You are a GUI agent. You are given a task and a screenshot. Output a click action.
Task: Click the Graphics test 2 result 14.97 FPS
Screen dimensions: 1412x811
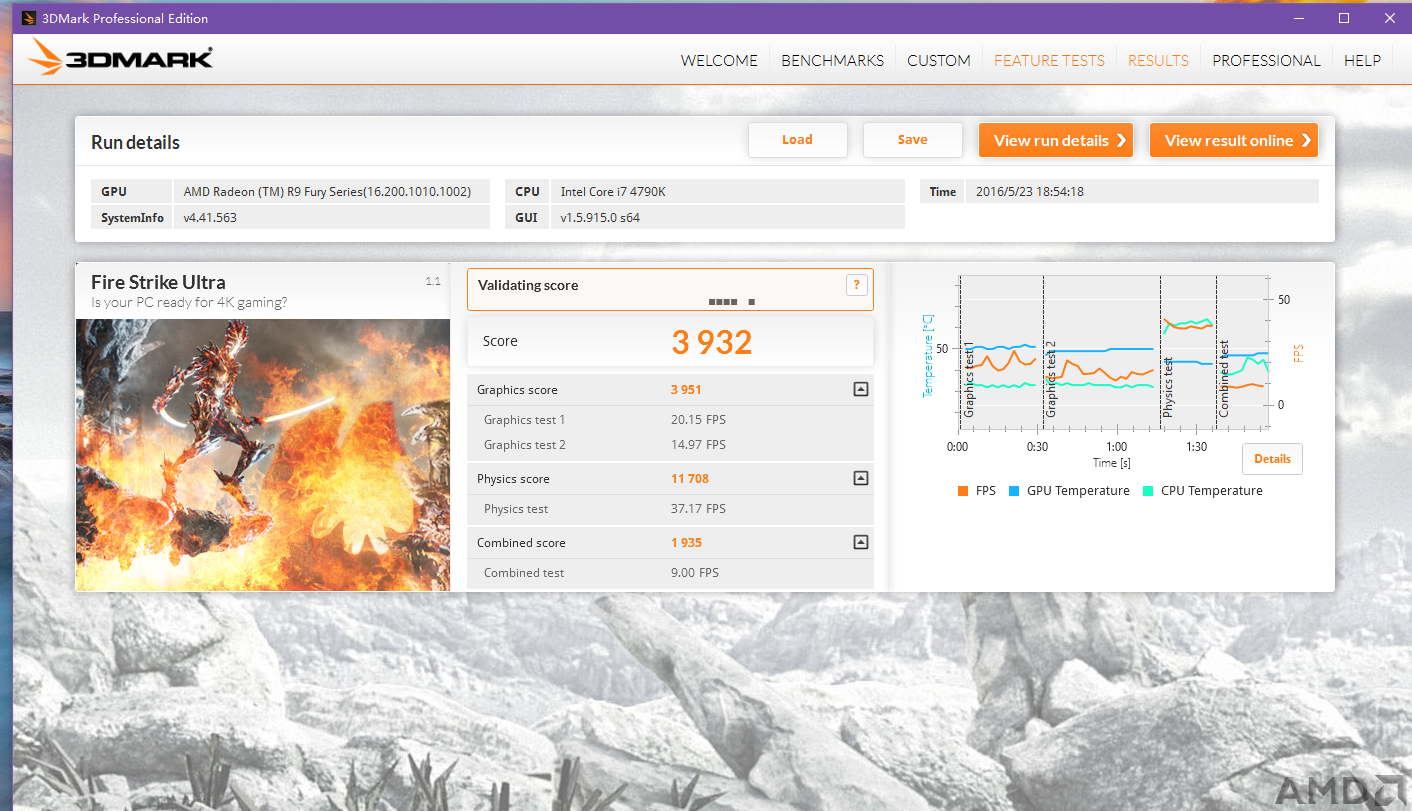tap(698, 445)
